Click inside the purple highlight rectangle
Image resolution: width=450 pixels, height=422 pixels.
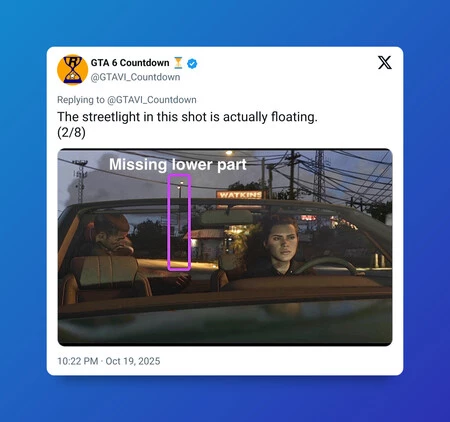click(179, 222)
